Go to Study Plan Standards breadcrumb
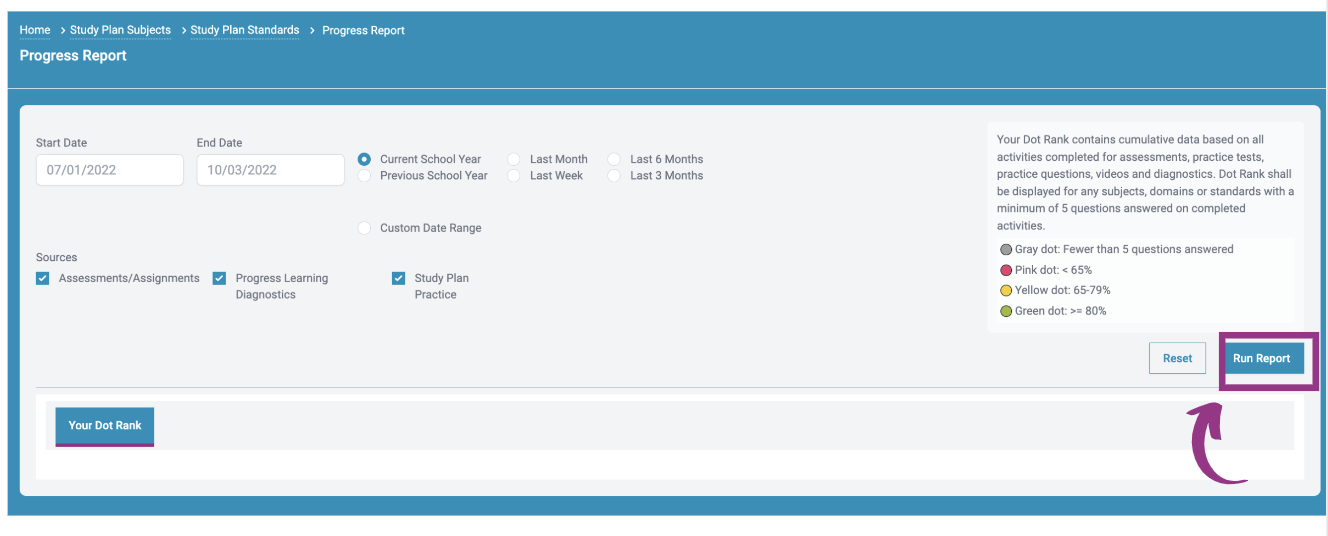The image size is (1328, 536). pyautogui.click(x=245, y=30)
